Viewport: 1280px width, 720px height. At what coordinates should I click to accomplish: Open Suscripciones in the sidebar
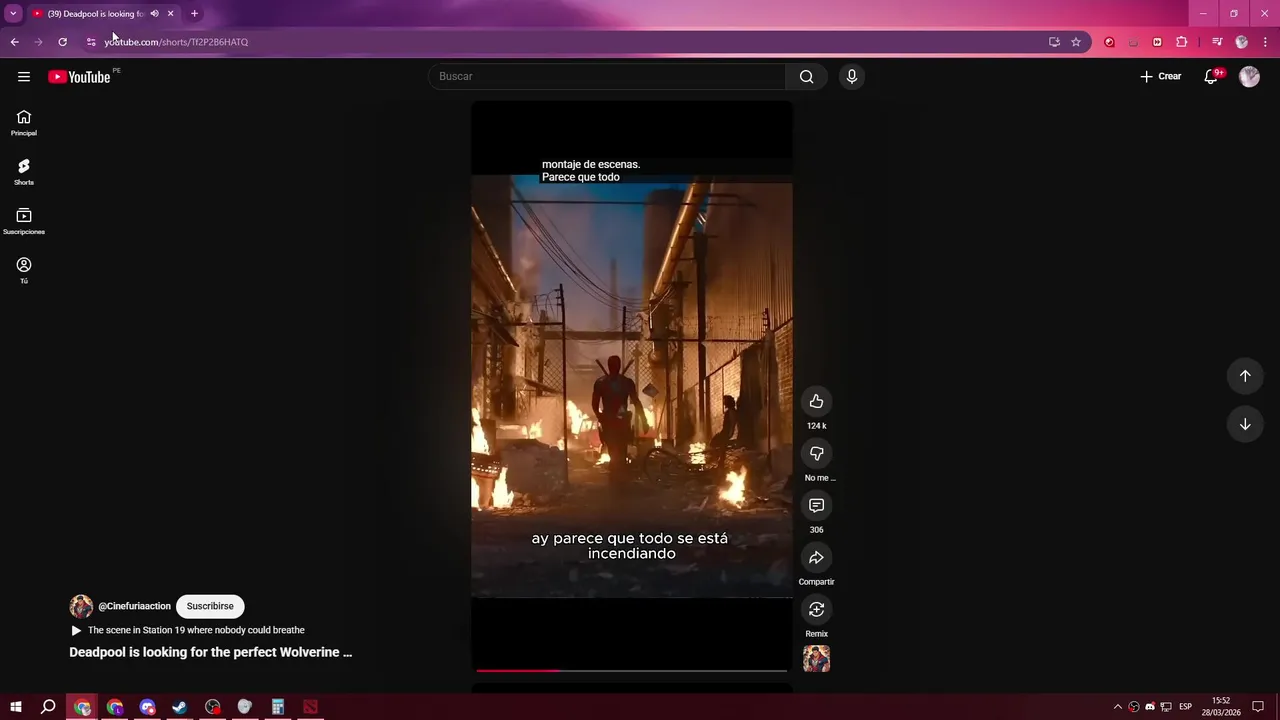click(x=24, y=221)
